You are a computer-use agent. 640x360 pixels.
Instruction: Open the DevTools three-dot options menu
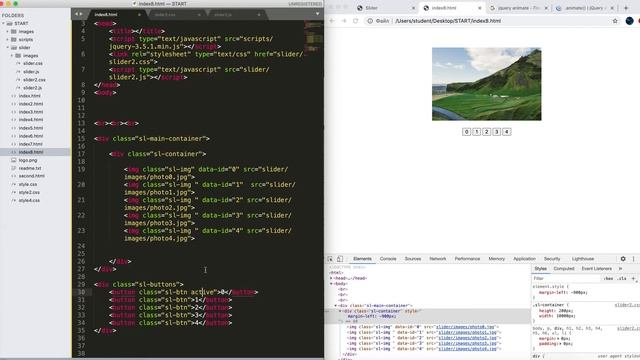click(x=633, y=259)
